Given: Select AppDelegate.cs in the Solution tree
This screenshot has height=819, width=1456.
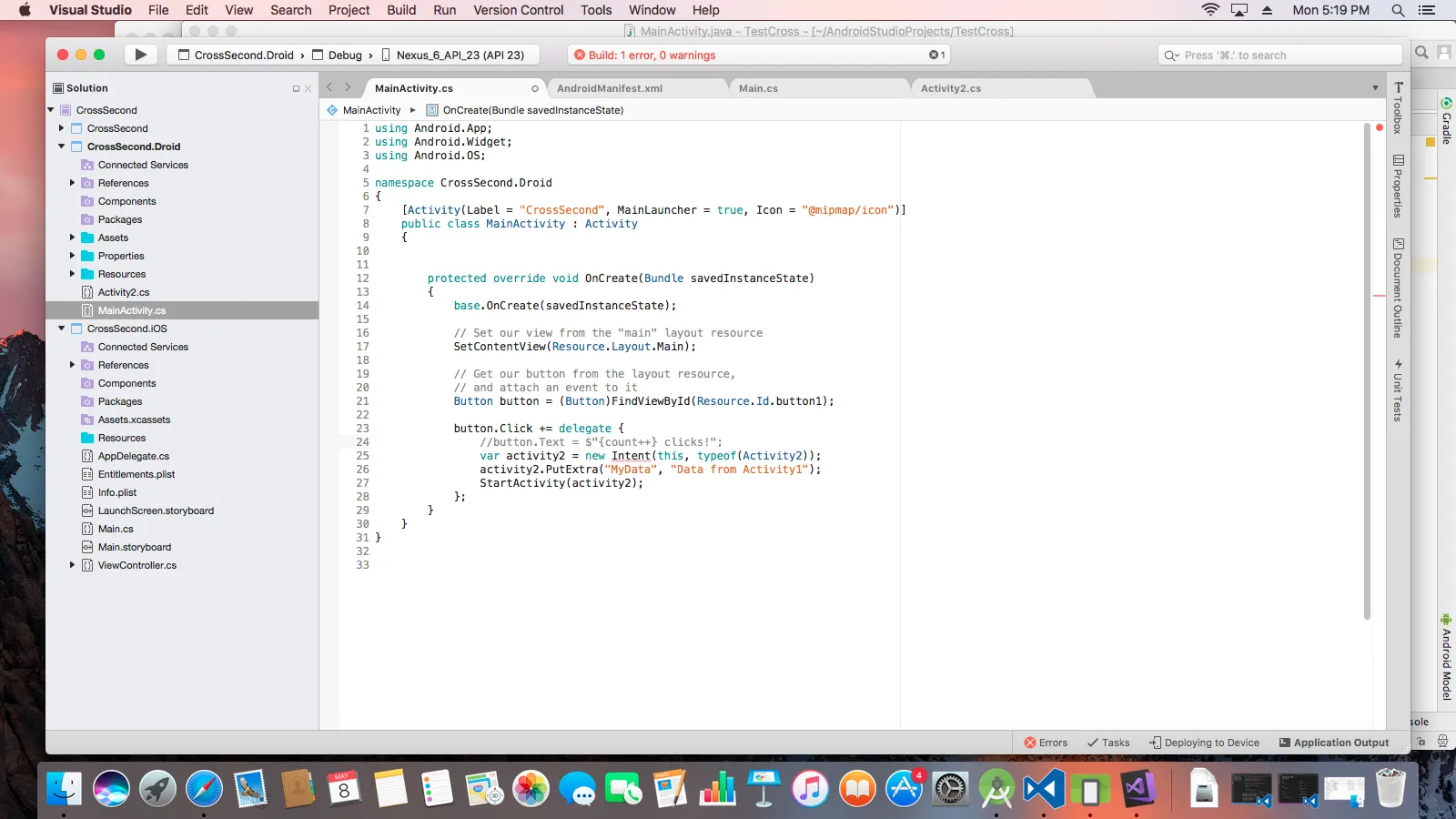Looking at the screenshot, I should [133, 456].
